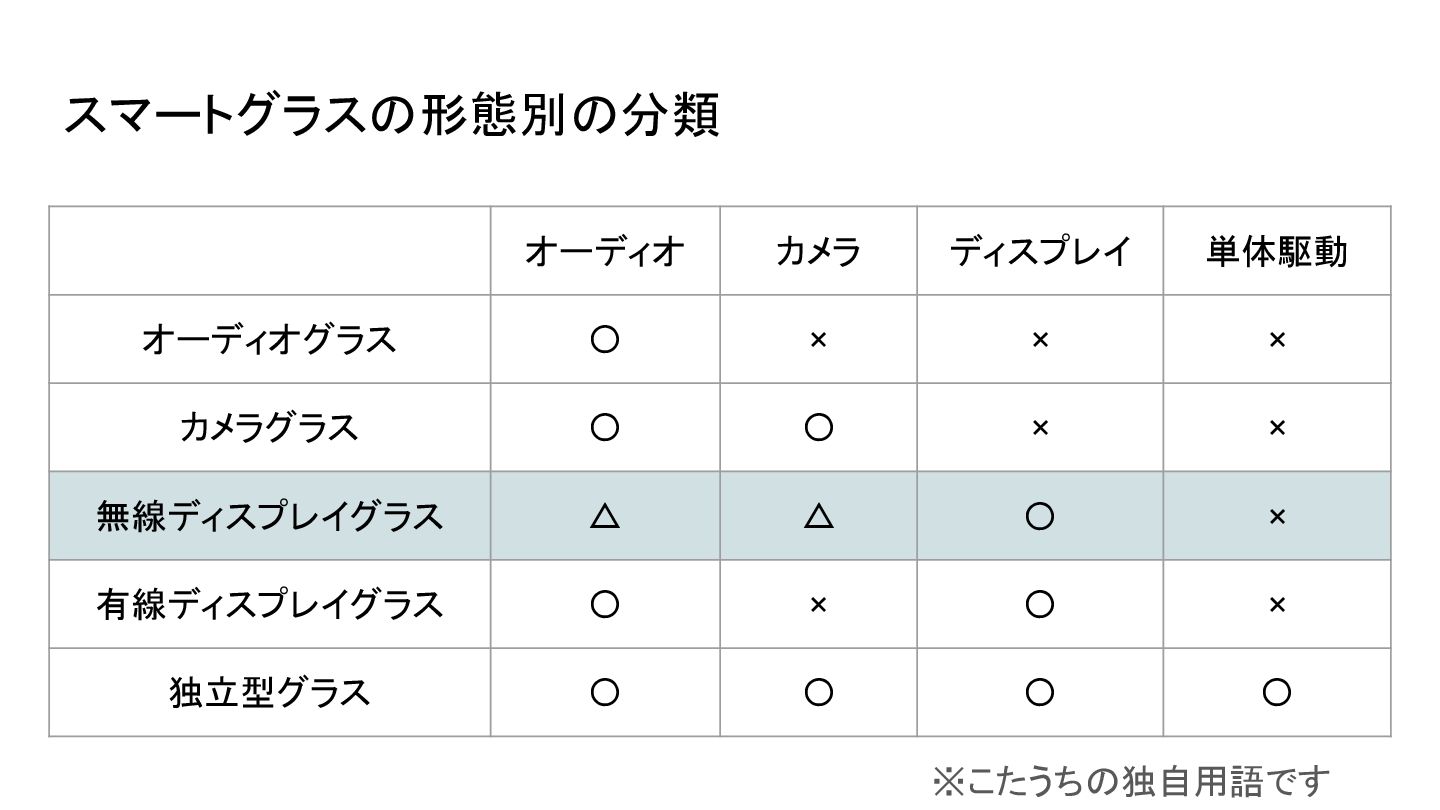Click the オーディオグラス row label

[x=269, y=340]
